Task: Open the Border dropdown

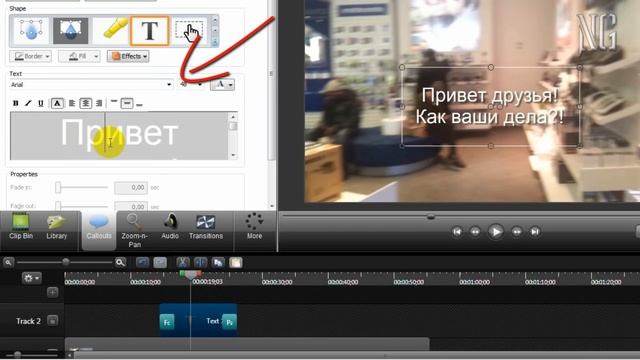Action: click(31, 56)
